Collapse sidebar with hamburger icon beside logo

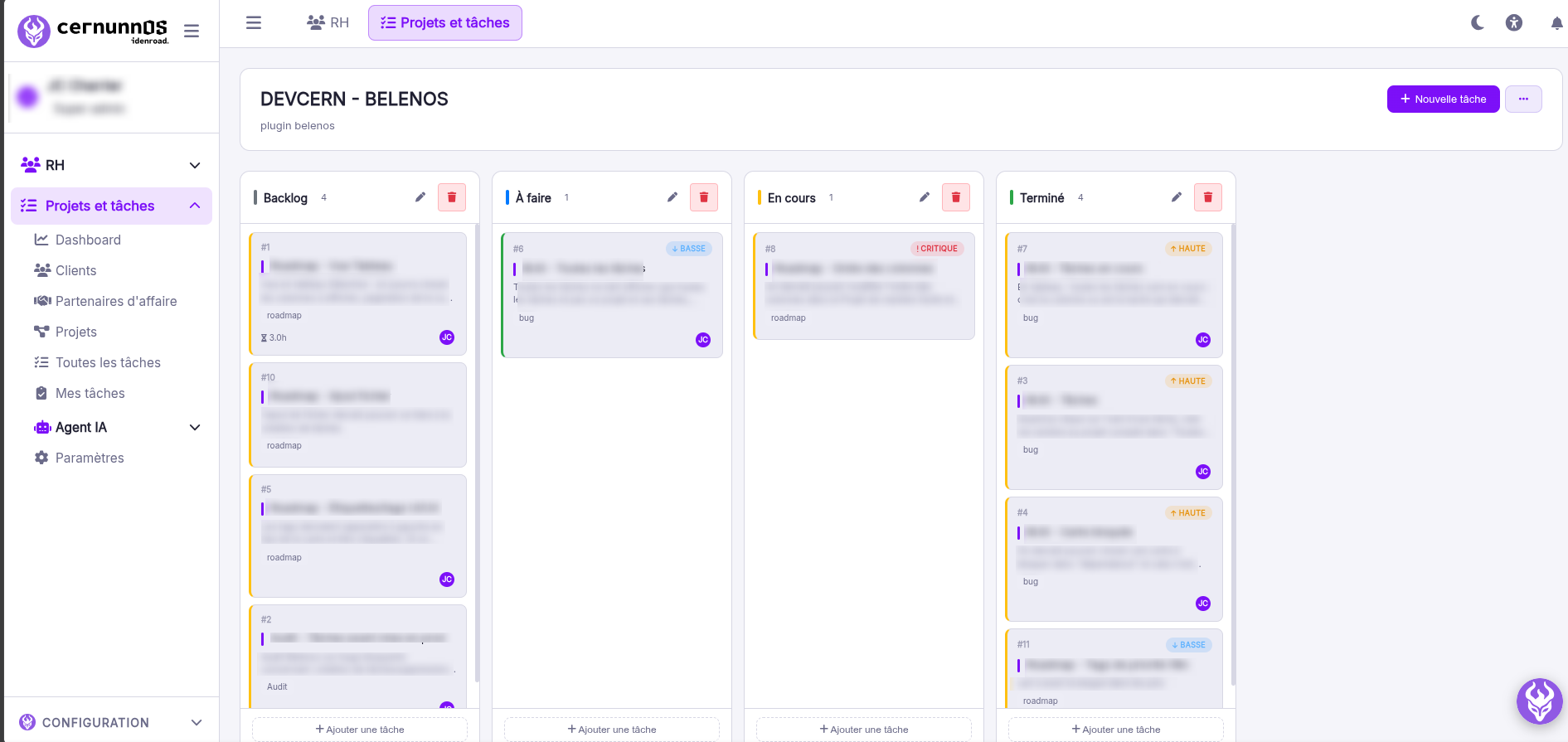coord(192,32)
